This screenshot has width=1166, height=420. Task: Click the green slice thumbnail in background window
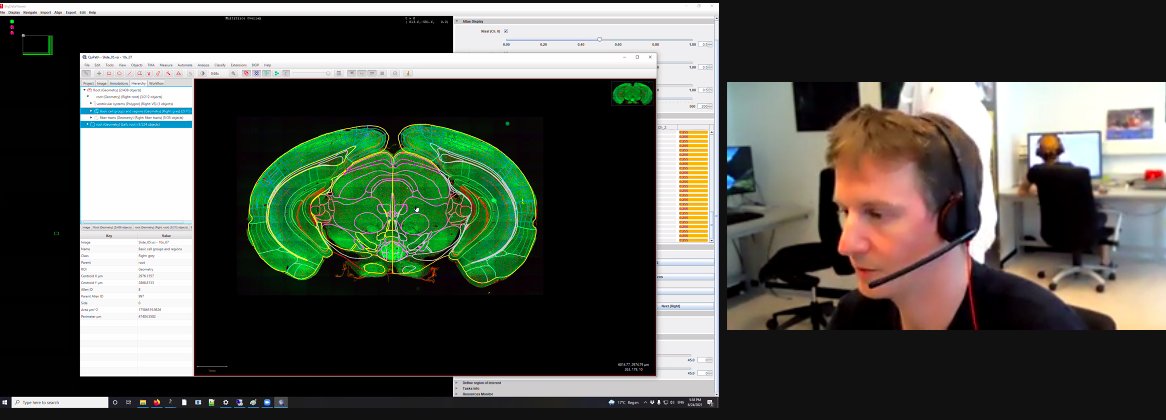(37, 45)
